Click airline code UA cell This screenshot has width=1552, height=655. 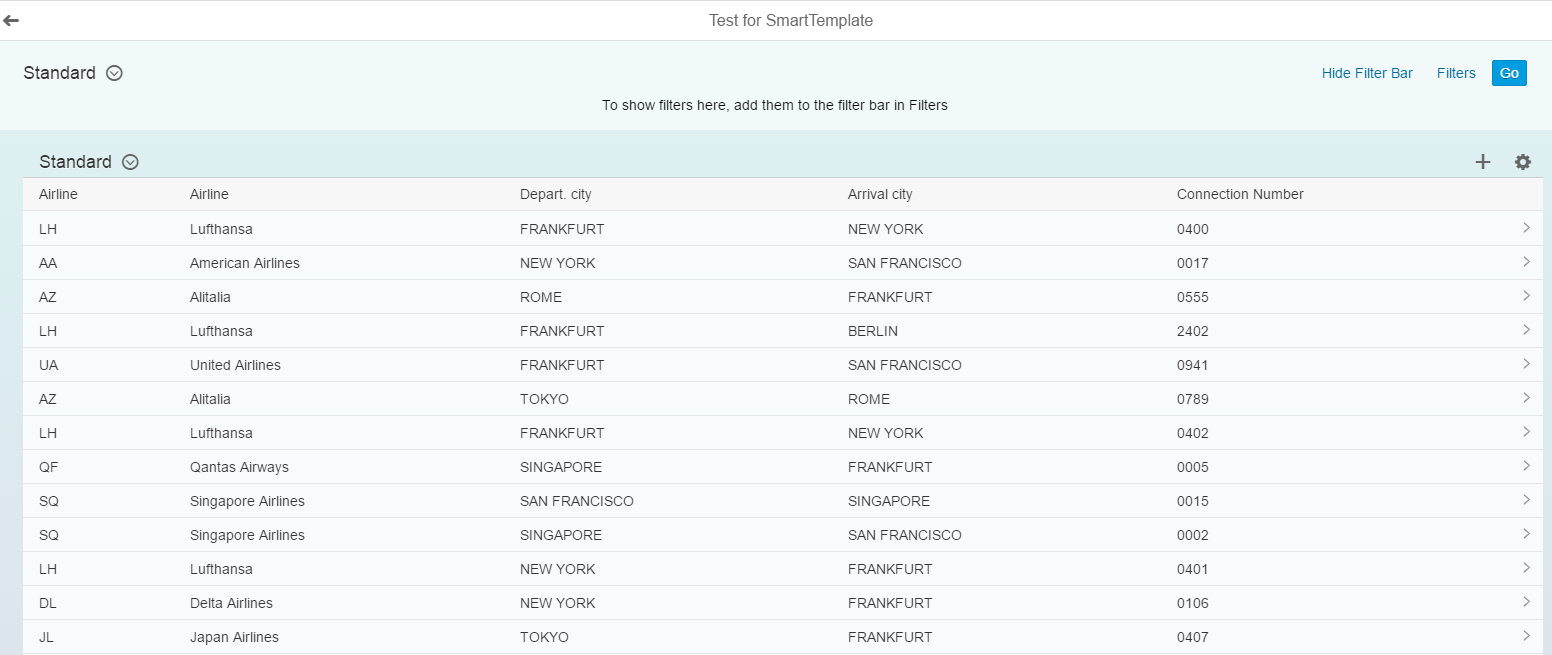tap(49, 365)
